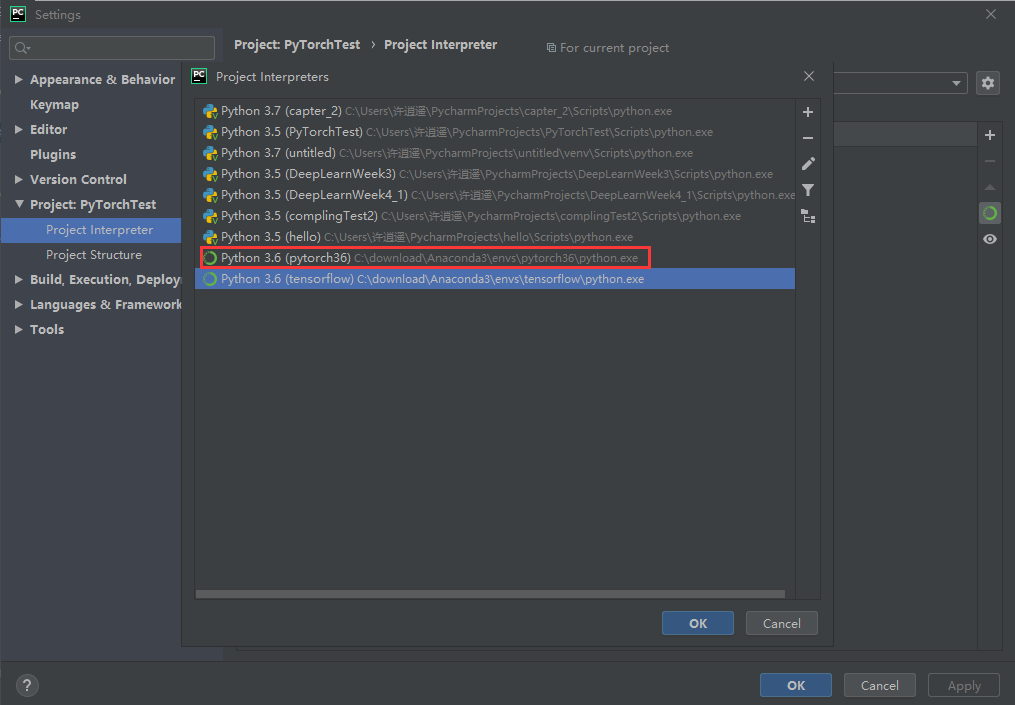
Task: Open interpreter settings gear icon
Action: 988,83
